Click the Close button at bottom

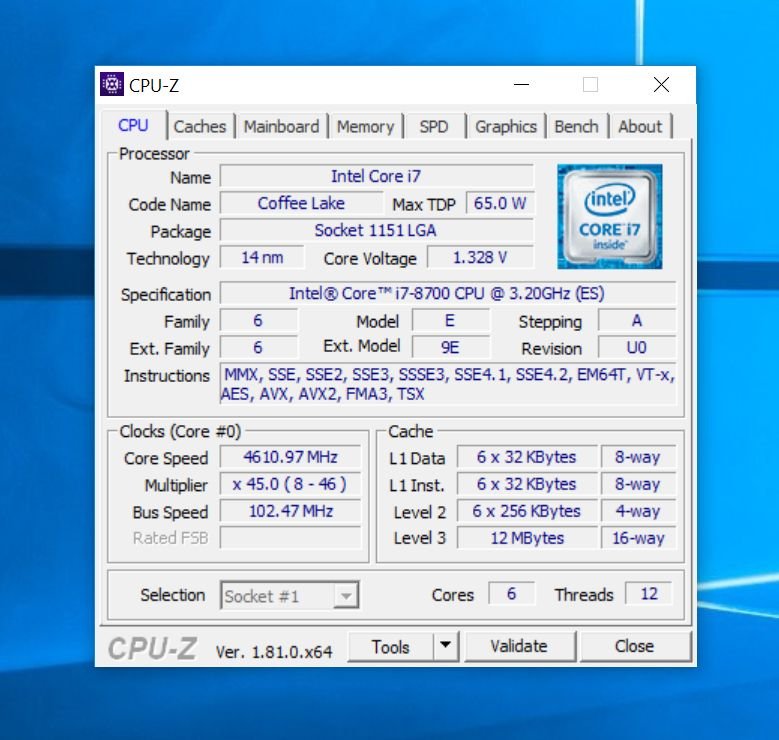(x=634, y=646)
